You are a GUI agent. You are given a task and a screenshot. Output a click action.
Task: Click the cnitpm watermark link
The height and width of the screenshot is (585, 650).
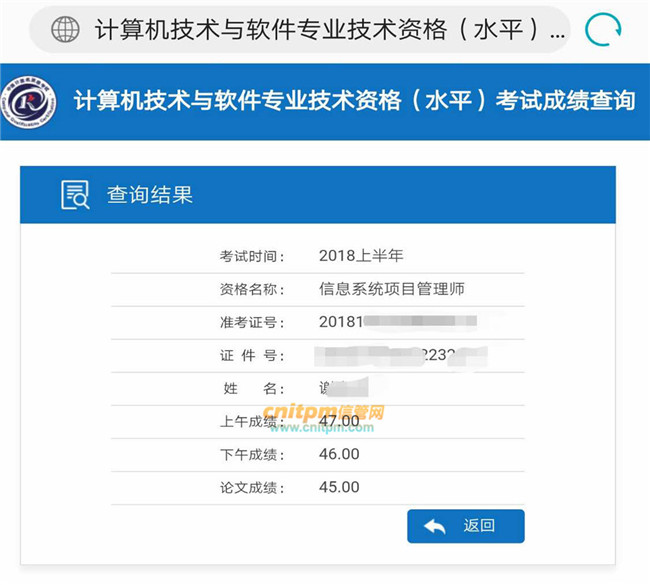tap(322, 413)
